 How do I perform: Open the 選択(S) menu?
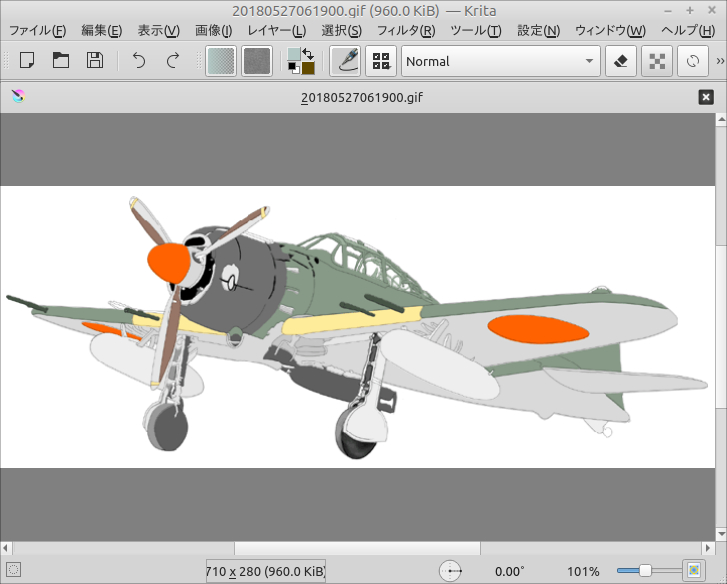341,31
